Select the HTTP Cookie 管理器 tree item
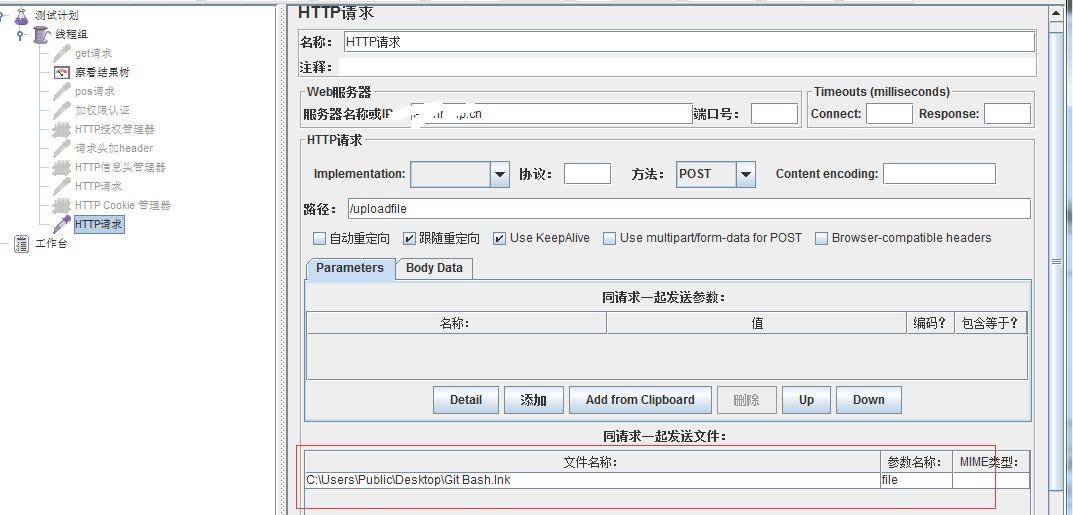The height and width of the screenshot is (515, 1073). coord(122,205)
